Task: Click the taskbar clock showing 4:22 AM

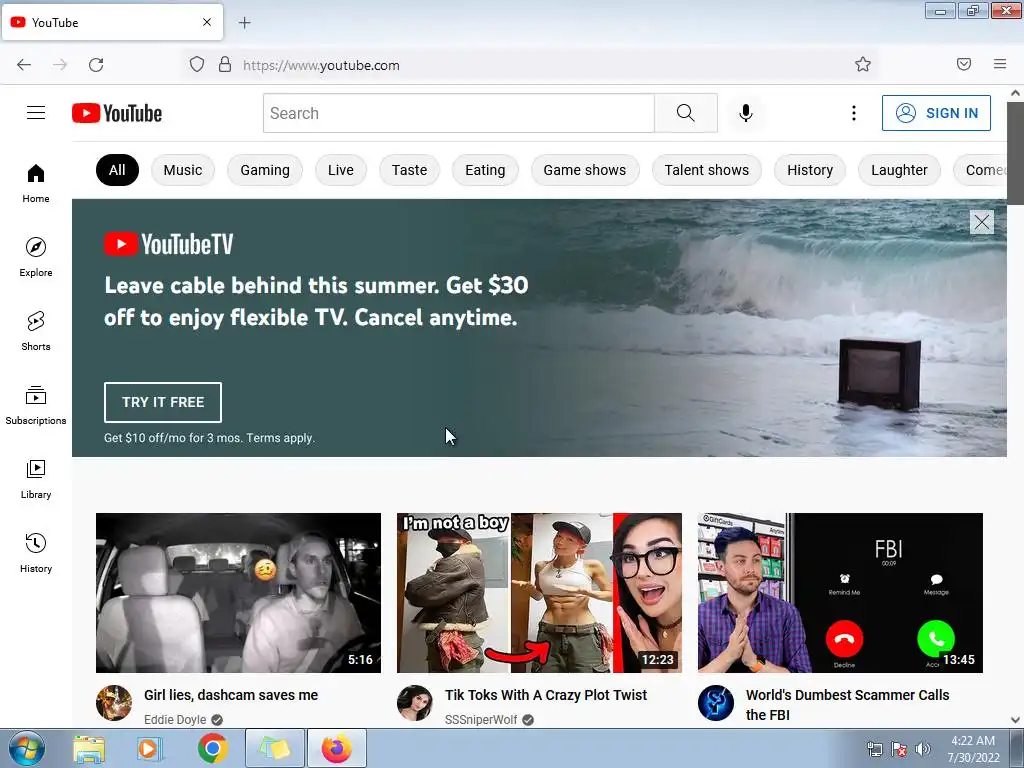Action: [973, 749]
